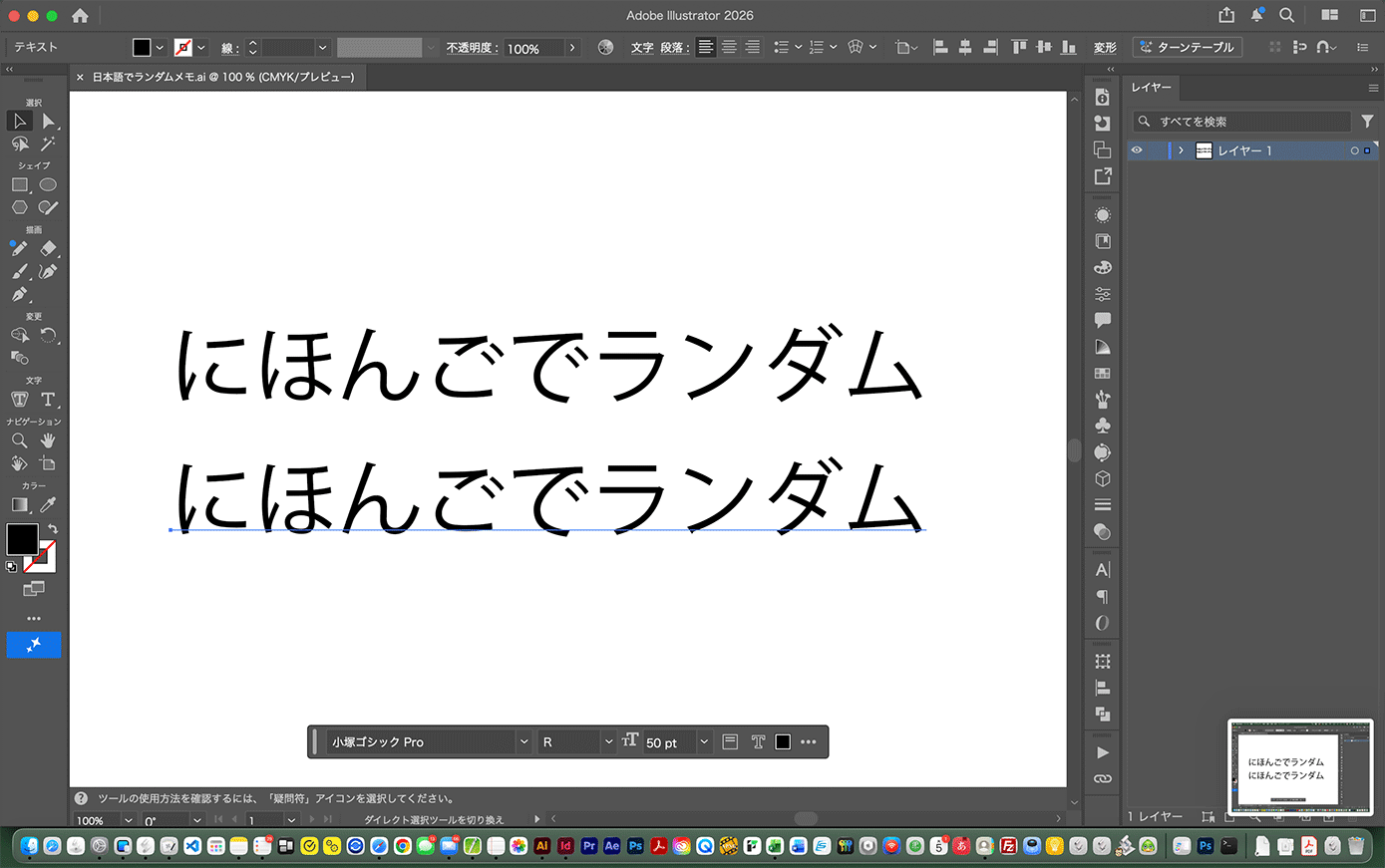The width and height of the screenshot is (1385, 868).
Task: Set paragraph alignment to left
Action: click(706, 47)
